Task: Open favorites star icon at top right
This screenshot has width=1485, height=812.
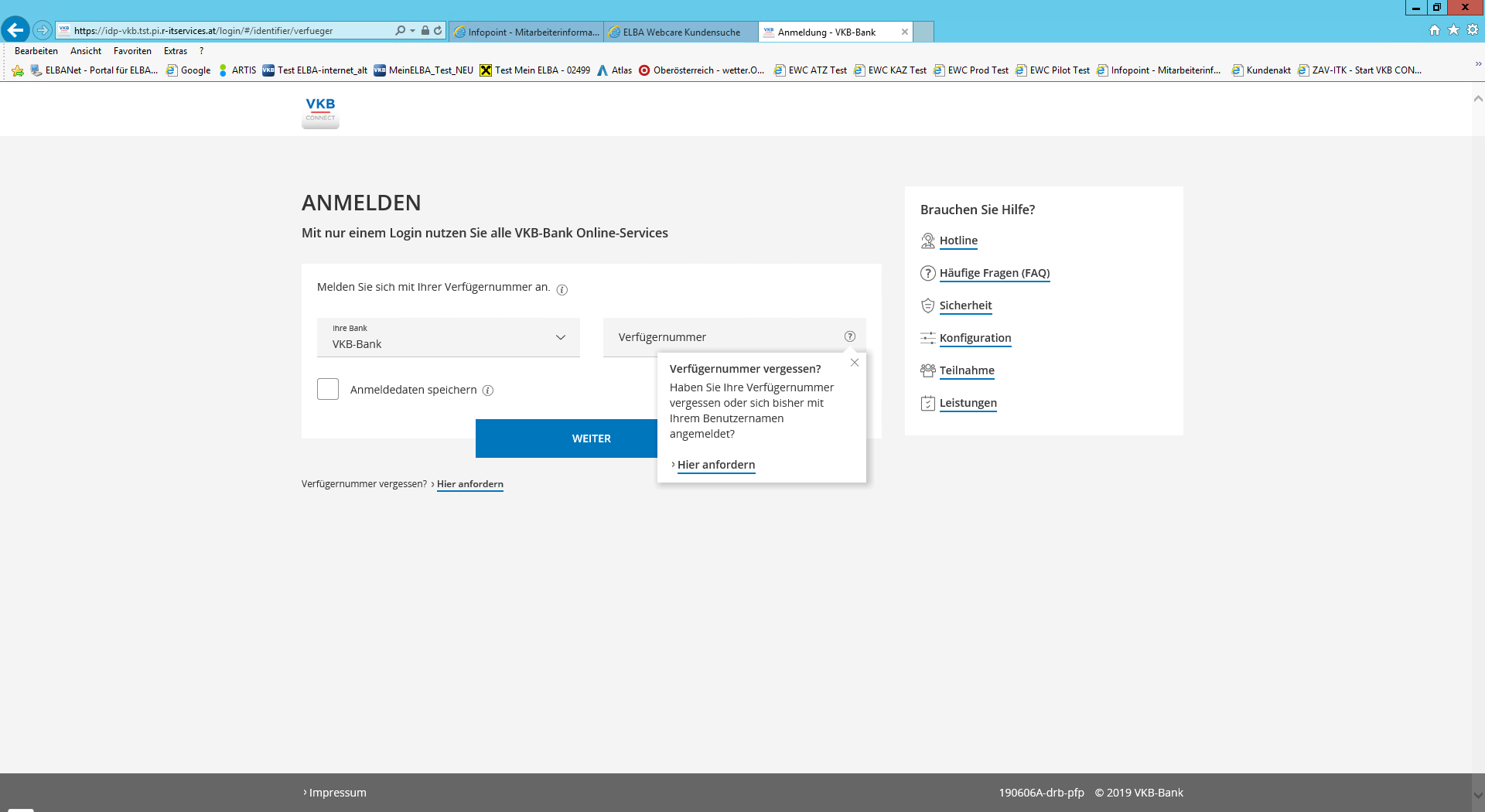Action: [x=1453, y=30]
